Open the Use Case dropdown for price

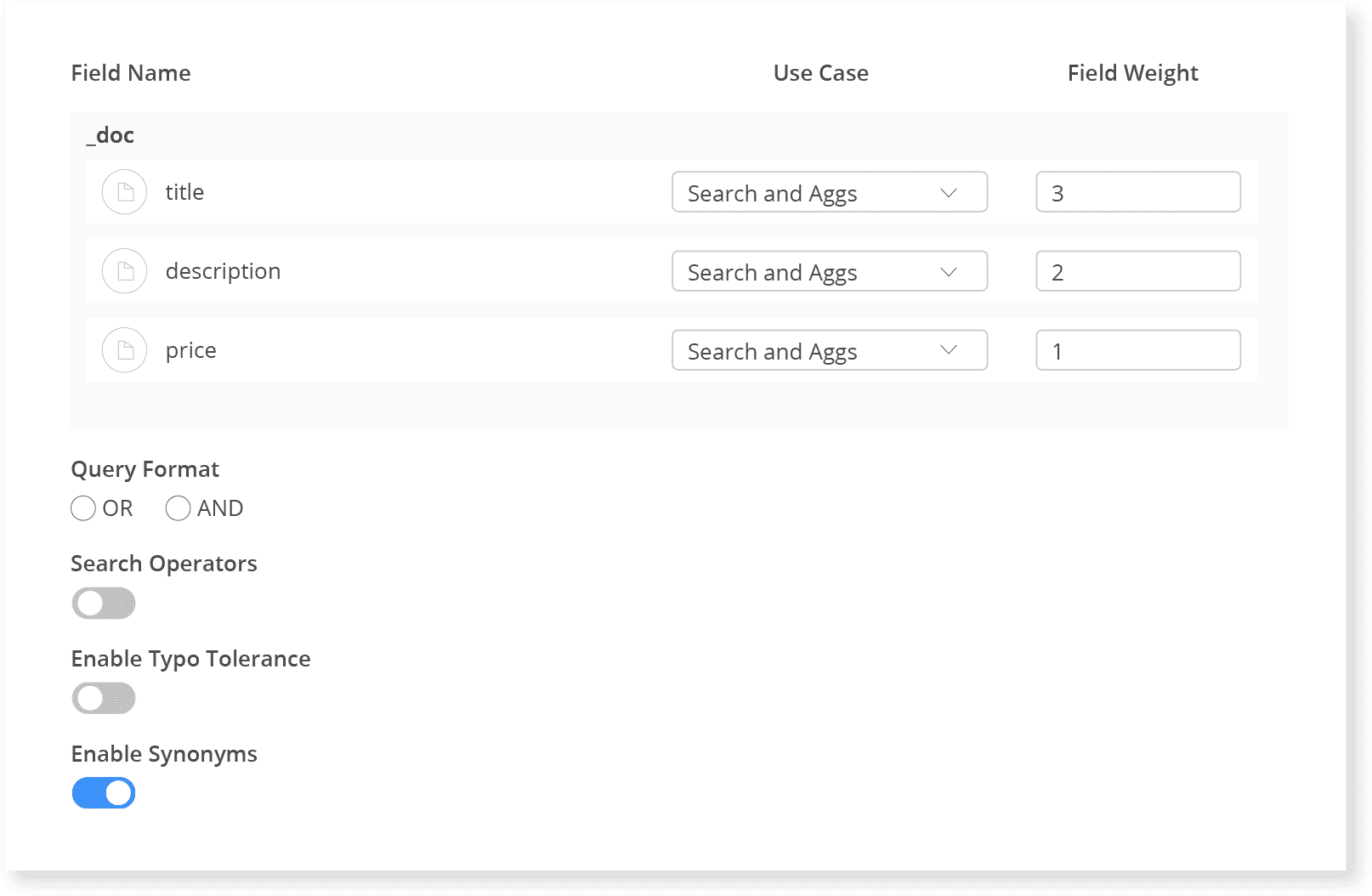pyautogui.click(x=830, y=350)
